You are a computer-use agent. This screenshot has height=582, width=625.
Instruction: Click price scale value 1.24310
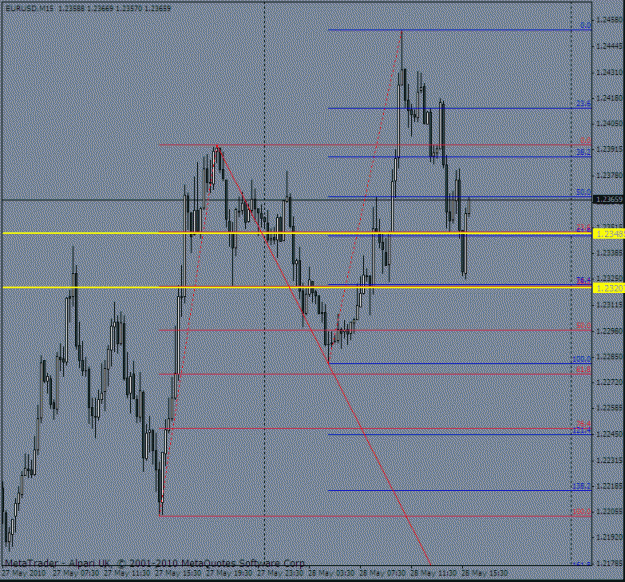click(x=610, y=72)
